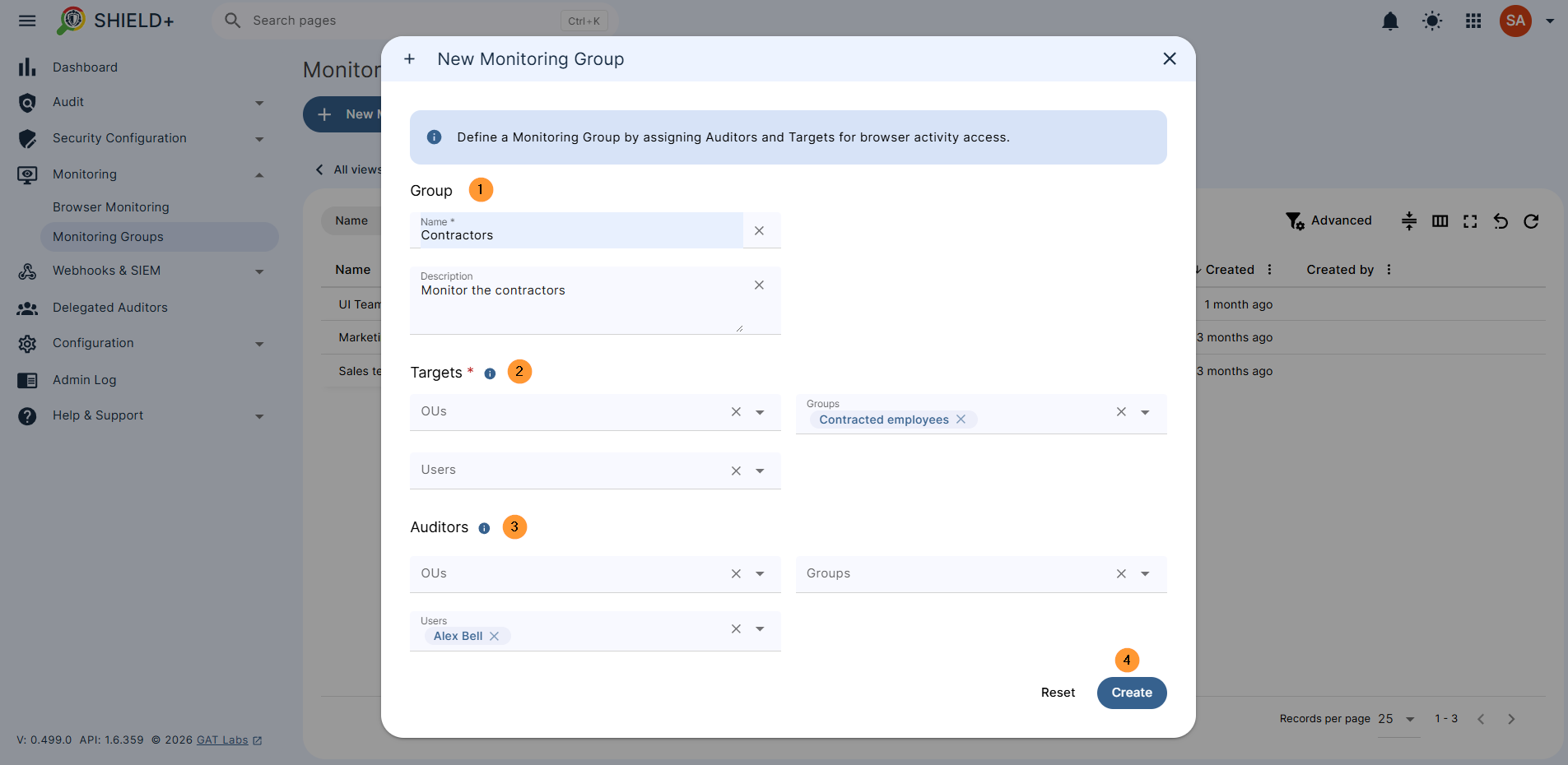Click the Help & Support question icon
Image resolution: width=1568 pixels, height=765 pixels.
tap(27, 416)
